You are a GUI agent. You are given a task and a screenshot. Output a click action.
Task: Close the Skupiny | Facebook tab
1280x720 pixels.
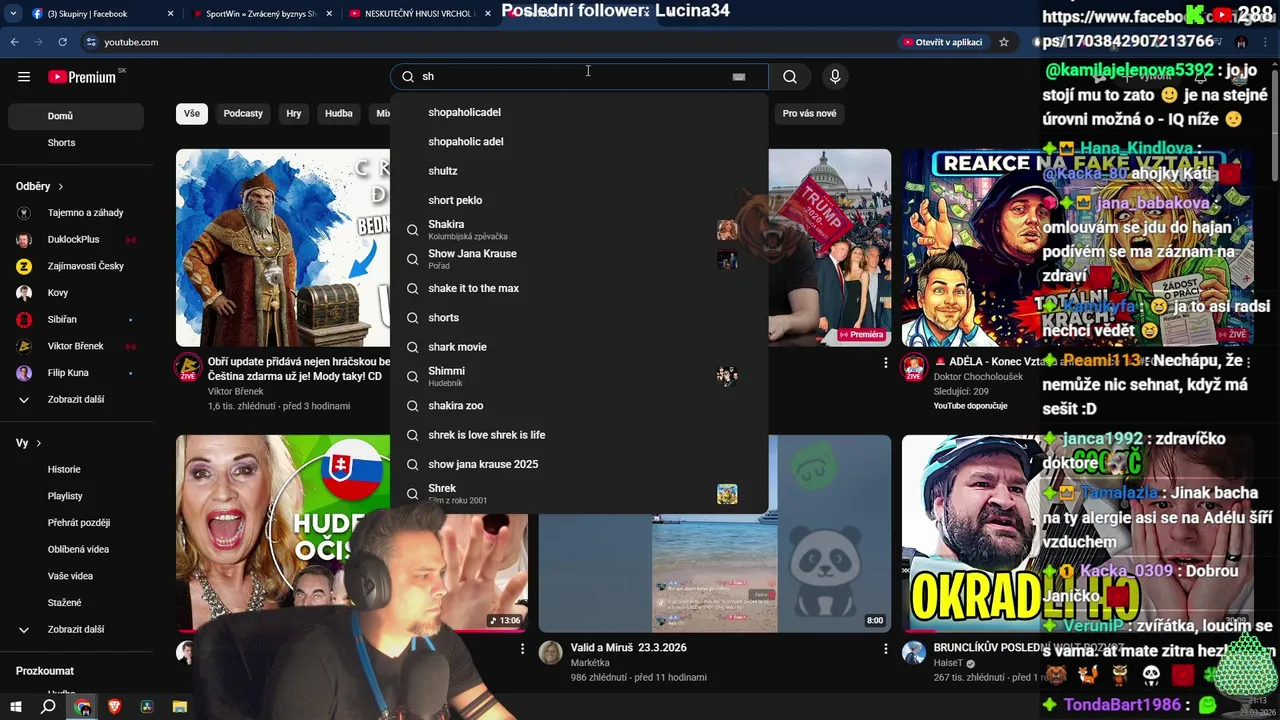tap(170, 14)
